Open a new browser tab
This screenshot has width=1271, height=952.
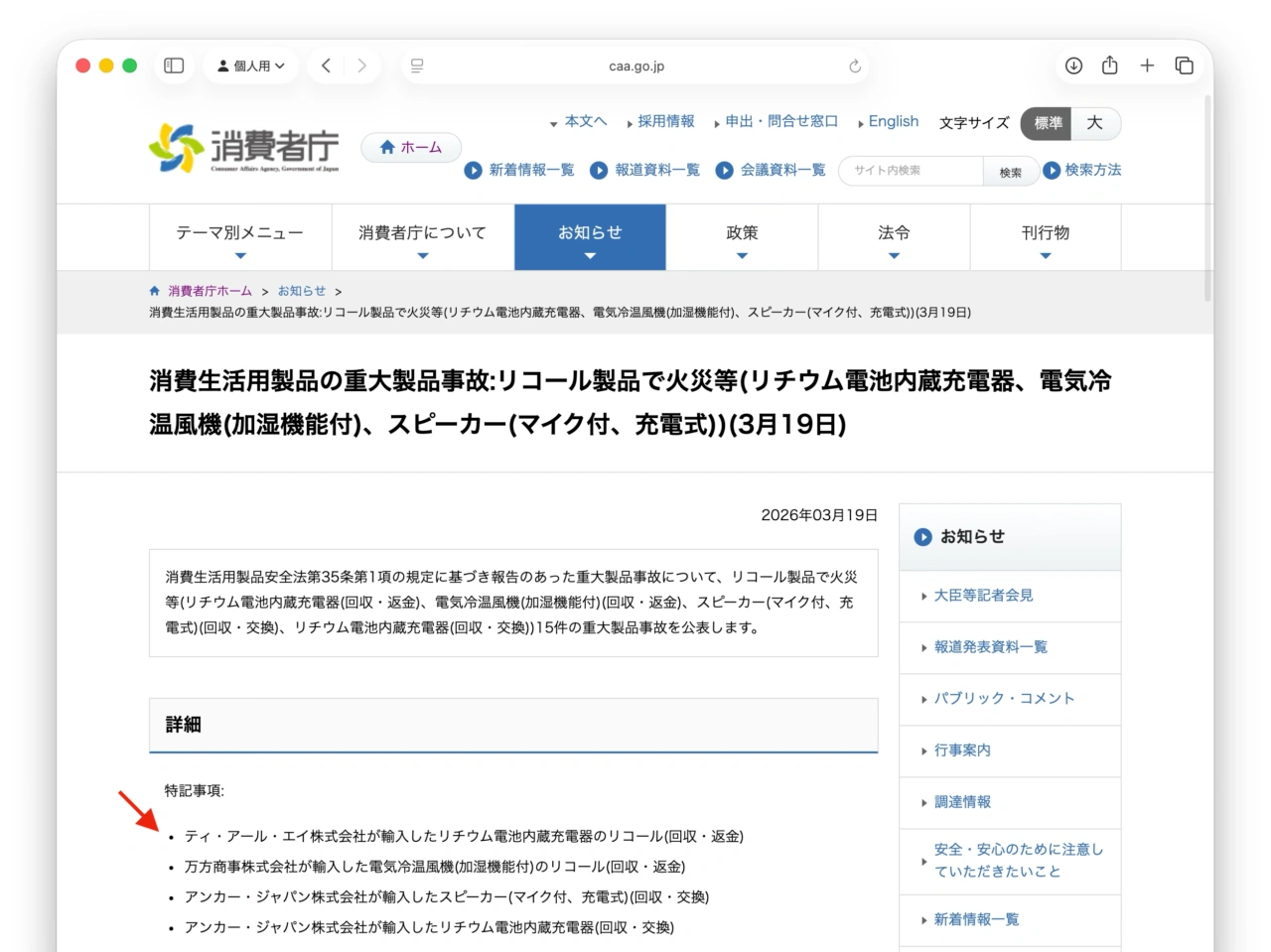(1147, 66)
